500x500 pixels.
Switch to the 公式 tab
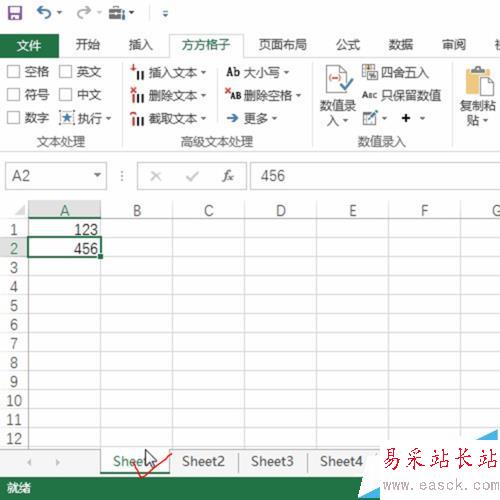tap(348, 45)
